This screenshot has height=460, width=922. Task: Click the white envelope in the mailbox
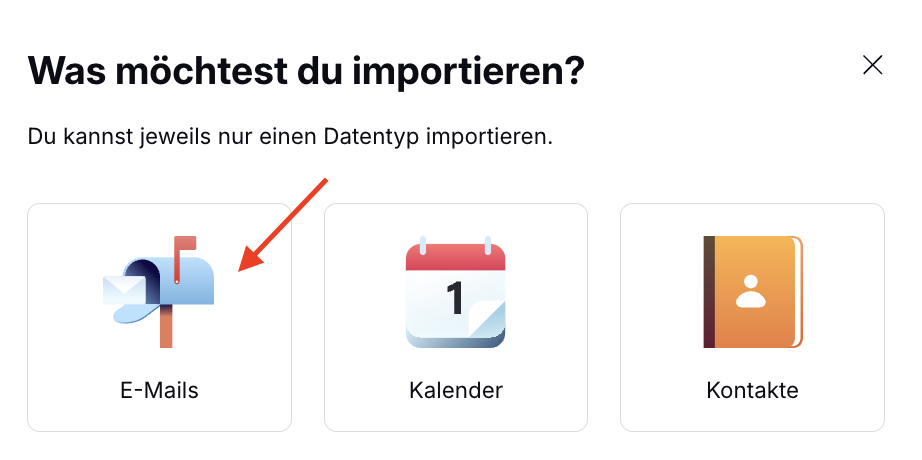click(122, 290)
